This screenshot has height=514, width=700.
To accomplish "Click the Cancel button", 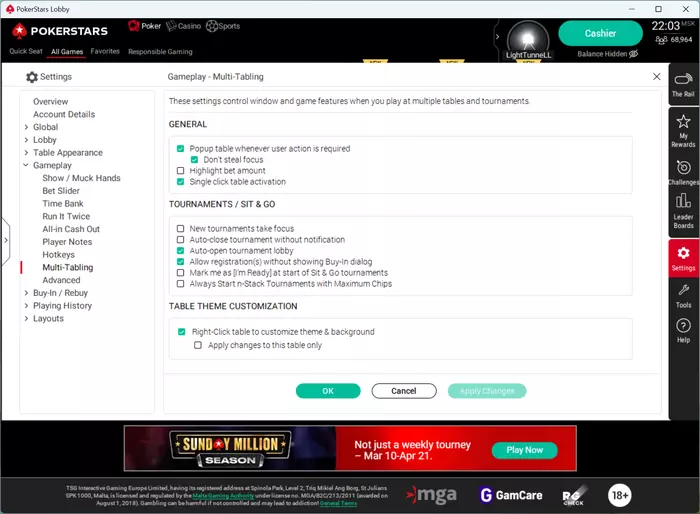I will pos(404,391).
